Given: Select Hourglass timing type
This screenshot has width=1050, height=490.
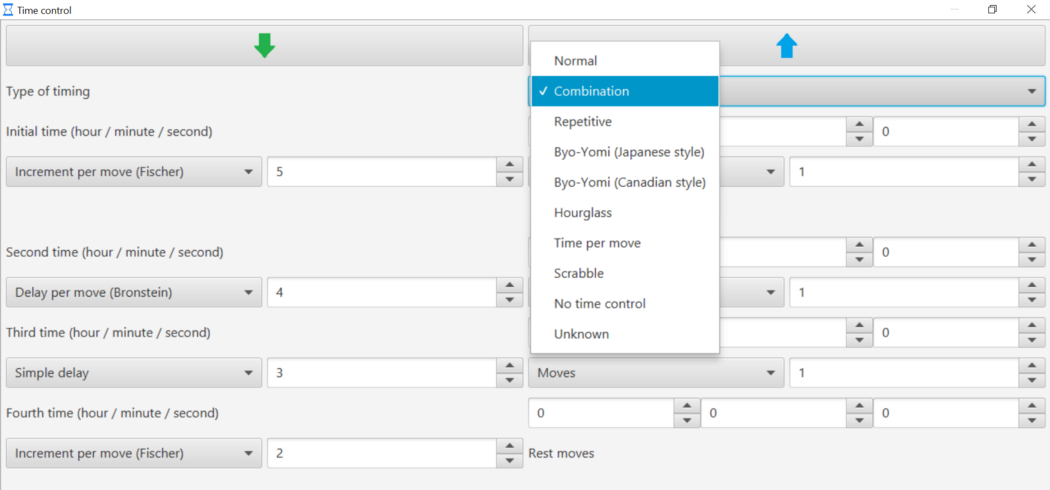Looking at the screenshot, I should [582, 213].
